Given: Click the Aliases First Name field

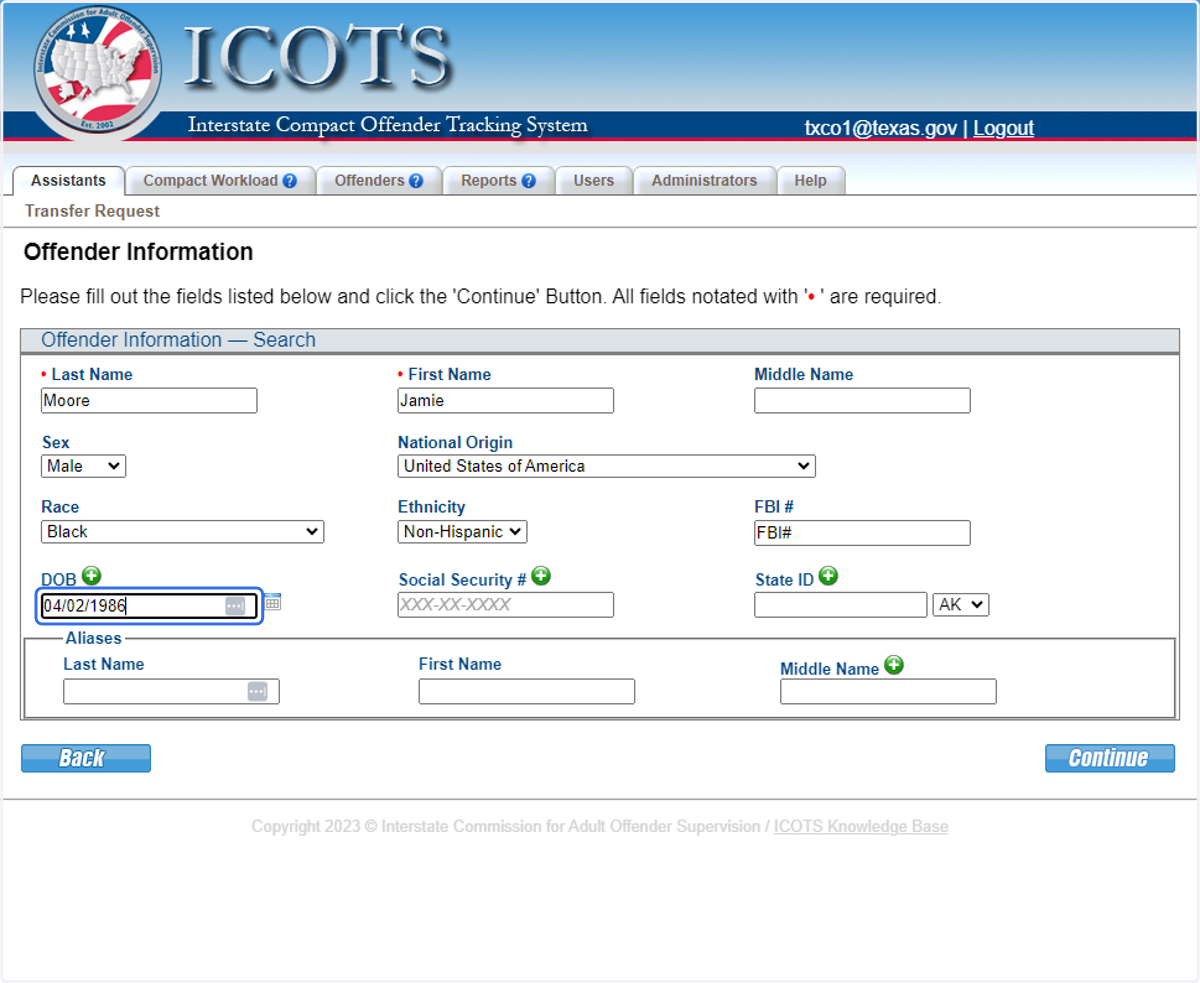Looking at the screenshot, I should [x=527, y=692].
